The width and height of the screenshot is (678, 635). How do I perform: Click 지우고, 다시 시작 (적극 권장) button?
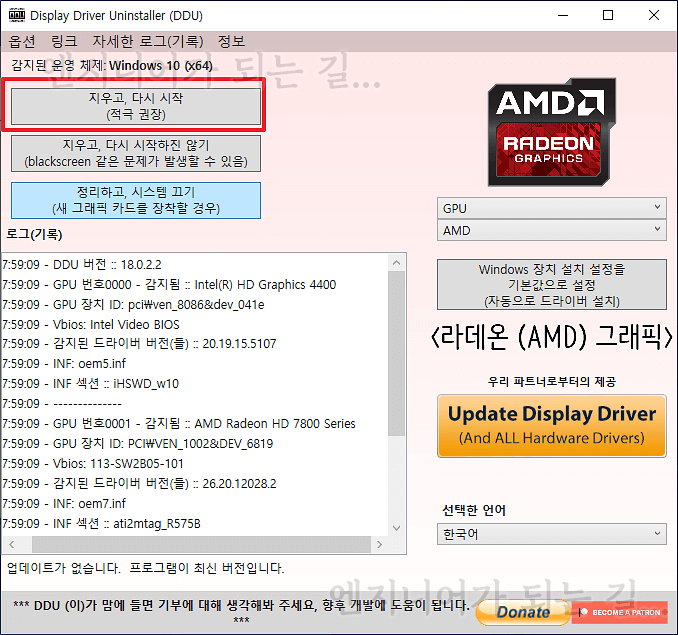coord(136,106)
